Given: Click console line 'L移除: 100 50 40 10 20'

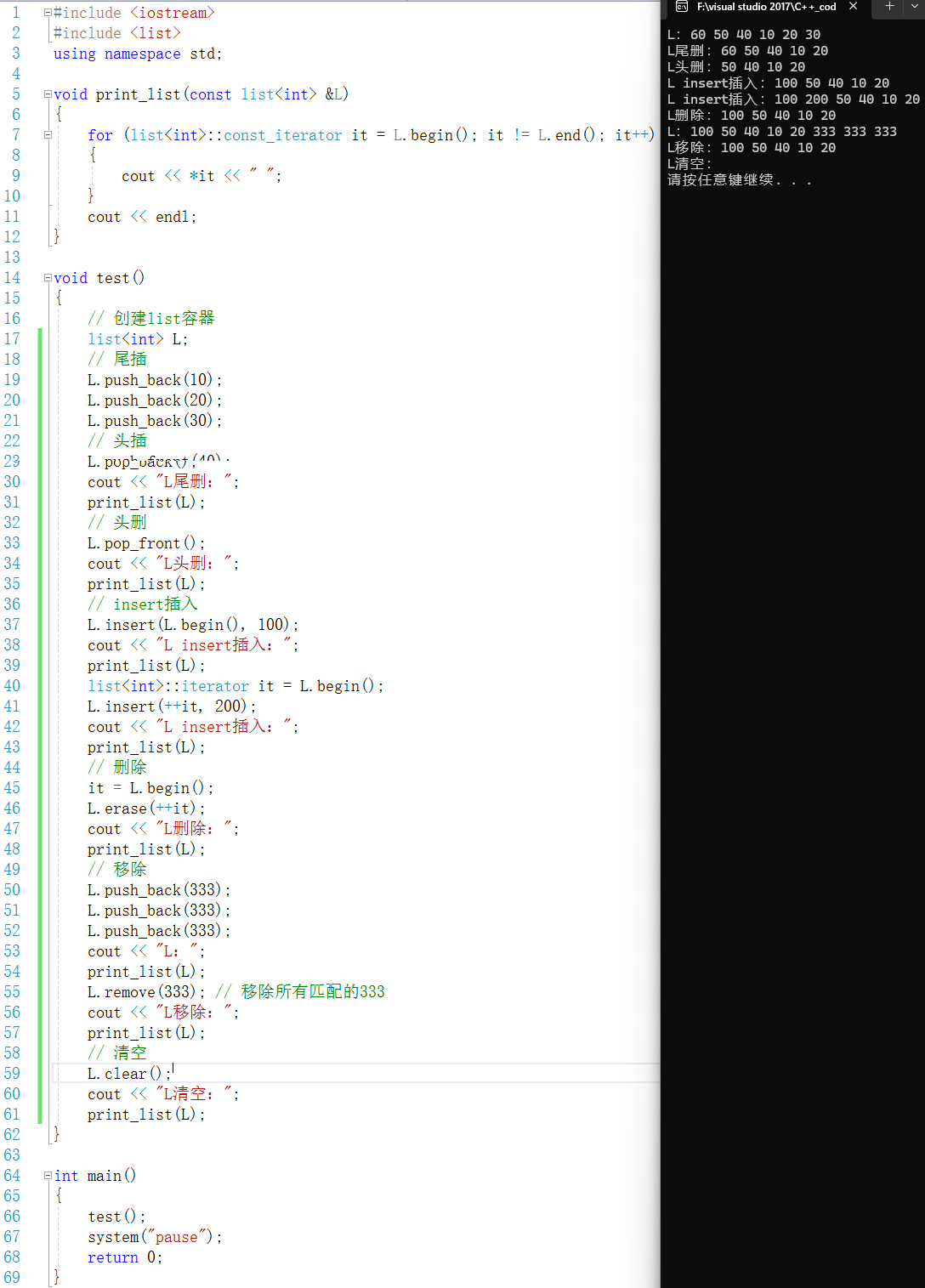Looking at the screenshot, I should pyautogui.click(x=752, y=148).
